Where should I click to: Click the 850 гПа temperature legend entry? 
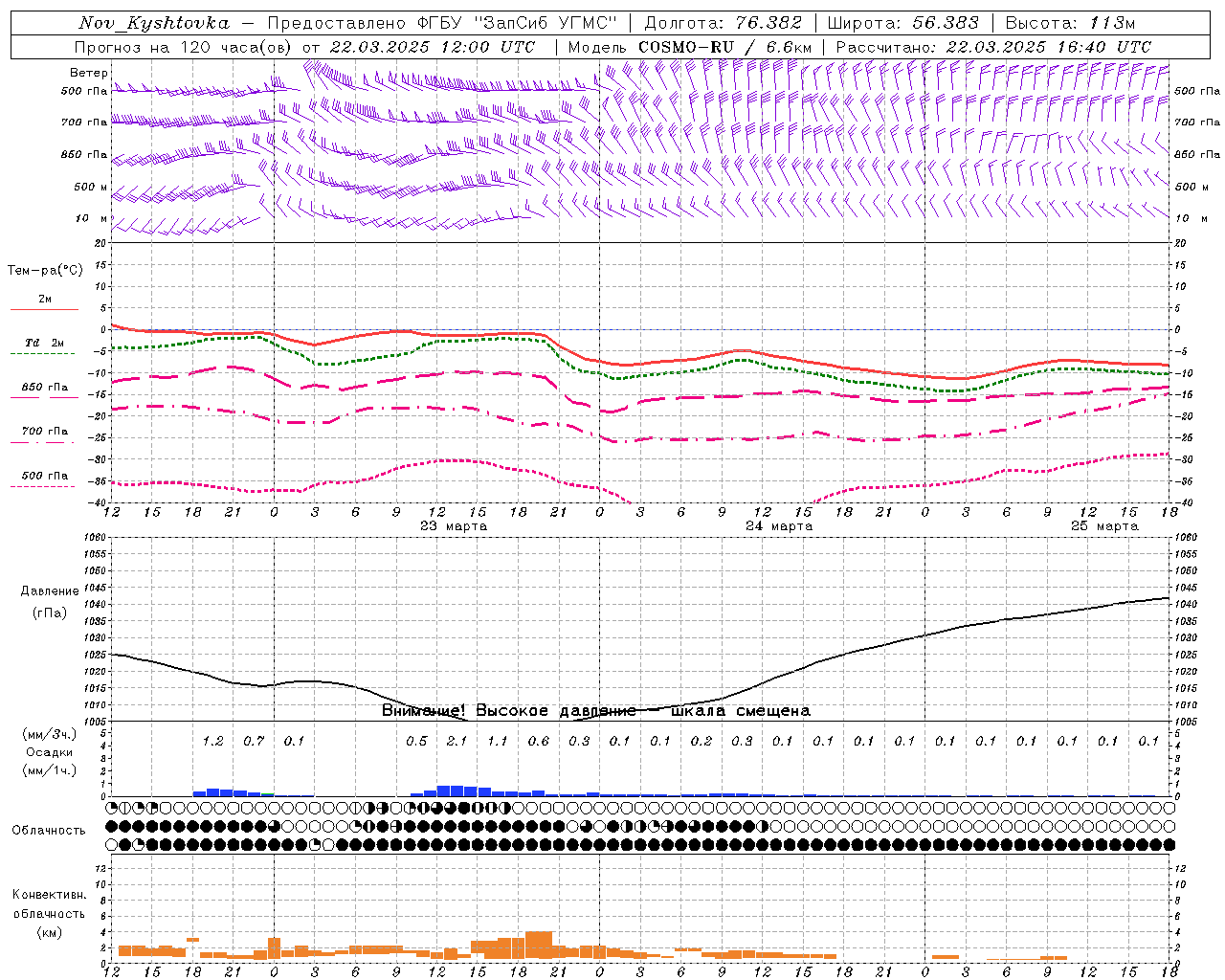45,388
